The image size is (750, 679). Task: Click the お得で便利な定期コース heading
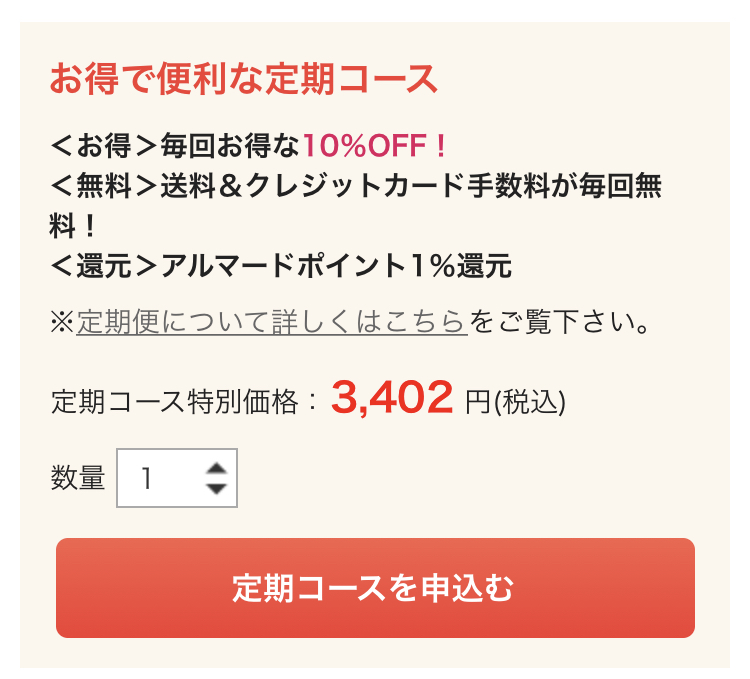[244, 79]
